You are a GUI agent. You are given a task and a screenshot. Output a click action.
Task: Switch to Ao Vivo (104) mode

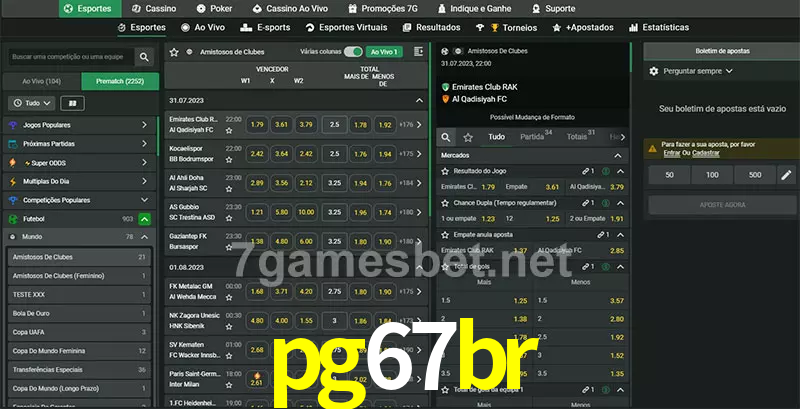pyautogui.click(x=42, y=81)
